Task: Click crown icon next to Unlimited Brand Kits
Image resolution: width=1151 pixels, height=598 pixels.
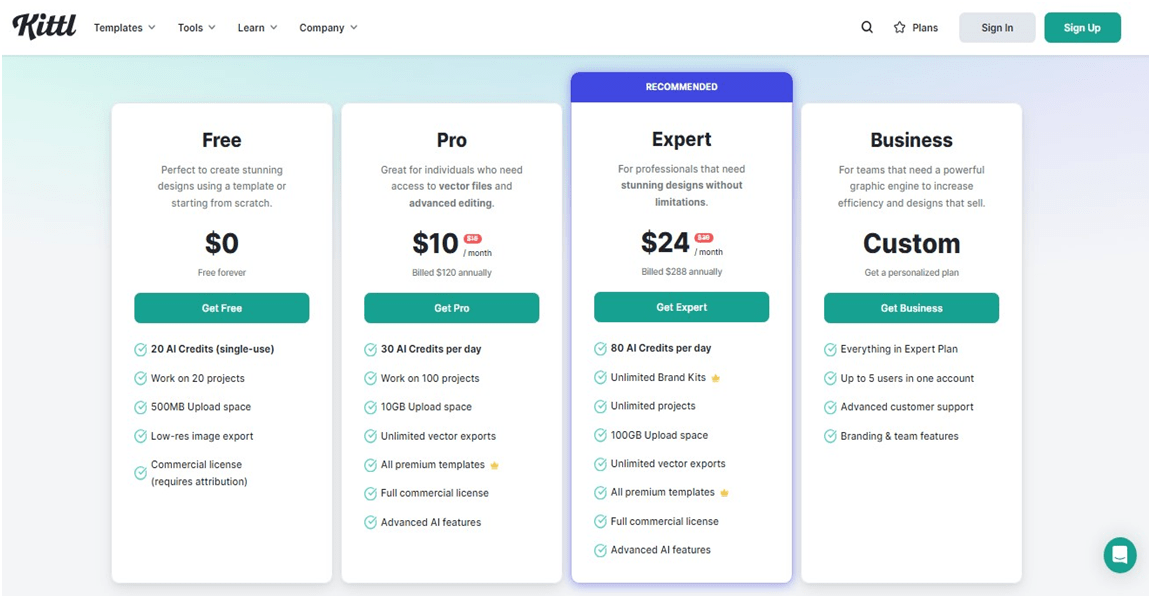Action: pyautogui.click(x=715, y=378)
